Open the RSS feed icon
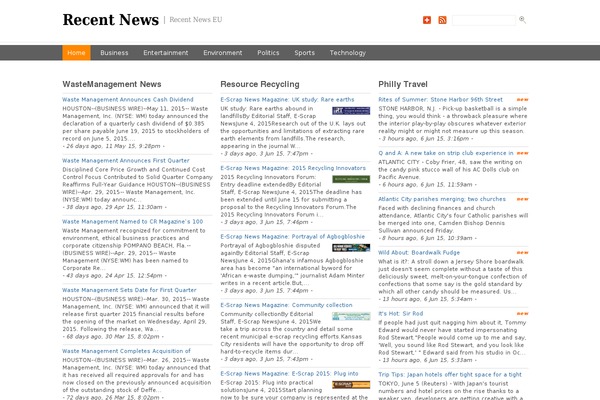This screenshot has width=600, height=400. point(442,20)
